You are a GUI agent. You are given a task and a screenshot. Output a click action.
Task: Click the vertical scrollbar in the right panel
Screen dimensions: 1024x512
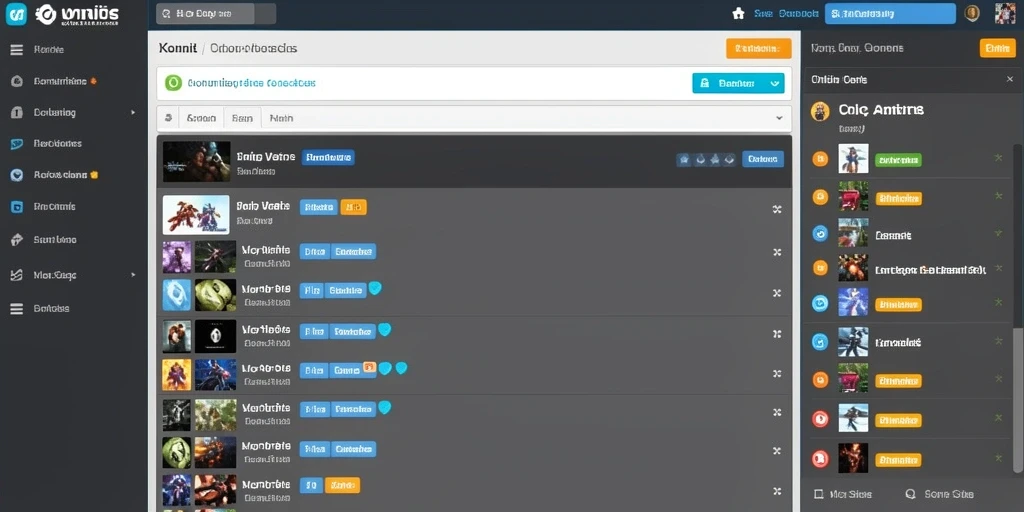pyautogui.click(x=1017, y=307)
